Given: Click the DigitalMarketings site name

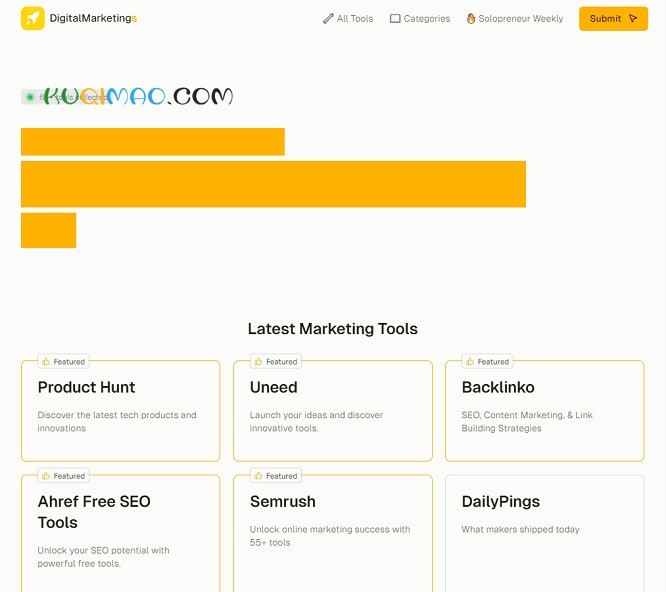Looking at the screenshot, I should point(93,18).
